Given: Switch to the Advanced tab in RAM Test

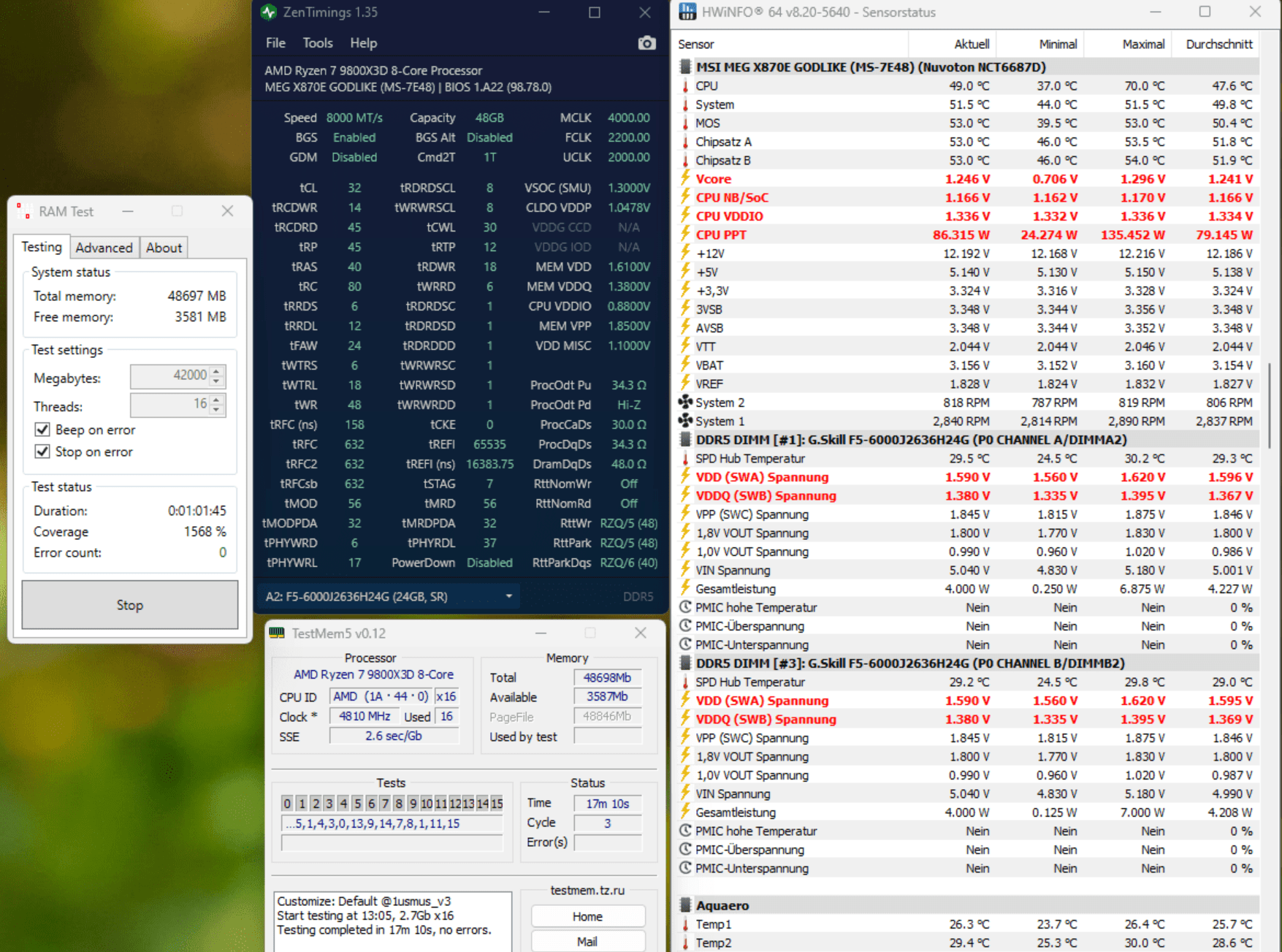Looking at the screenshot, I should [x=104, y=248].
